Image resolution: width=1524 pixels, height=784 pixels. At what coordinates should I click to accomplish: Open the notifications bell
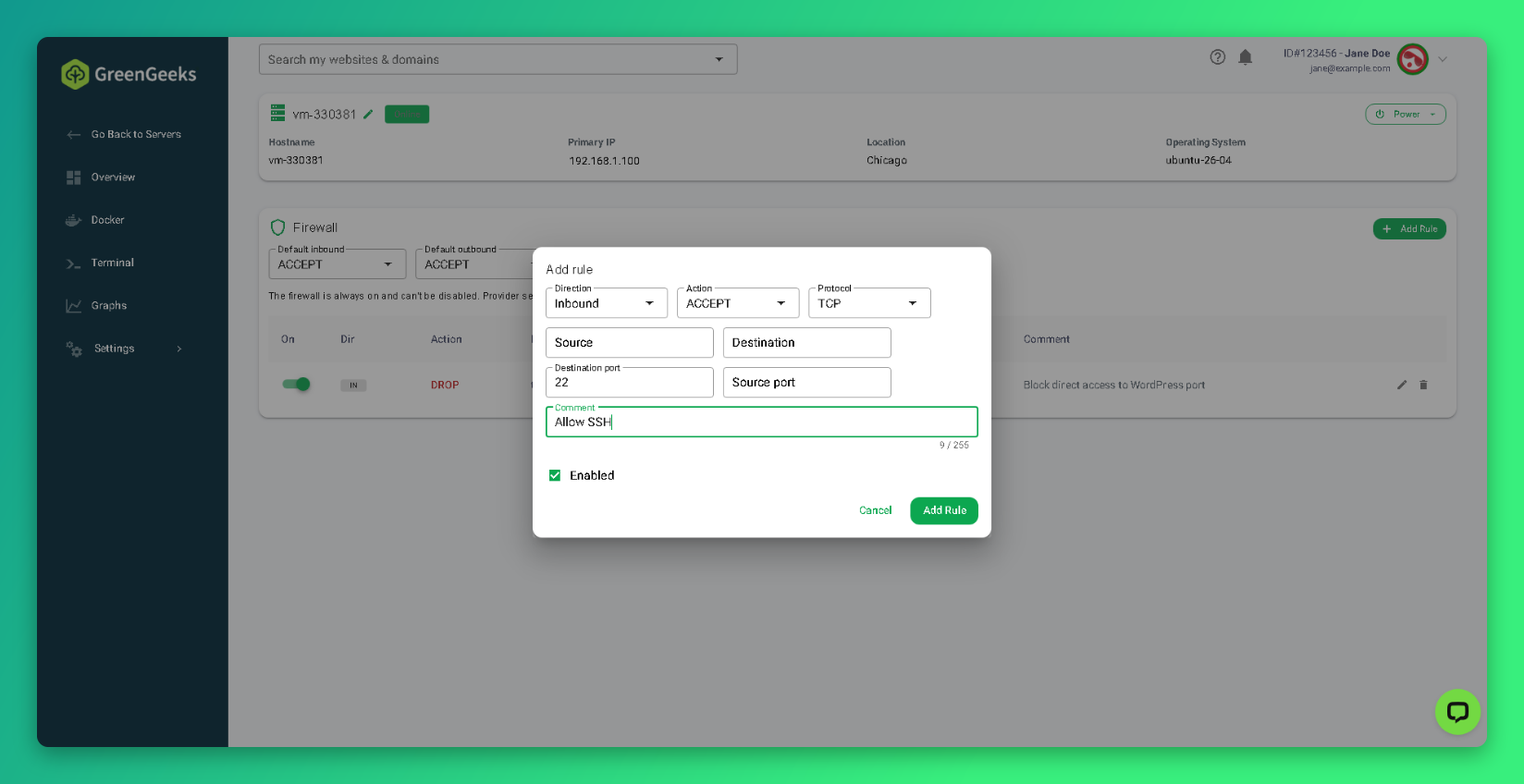point(1246,57)
